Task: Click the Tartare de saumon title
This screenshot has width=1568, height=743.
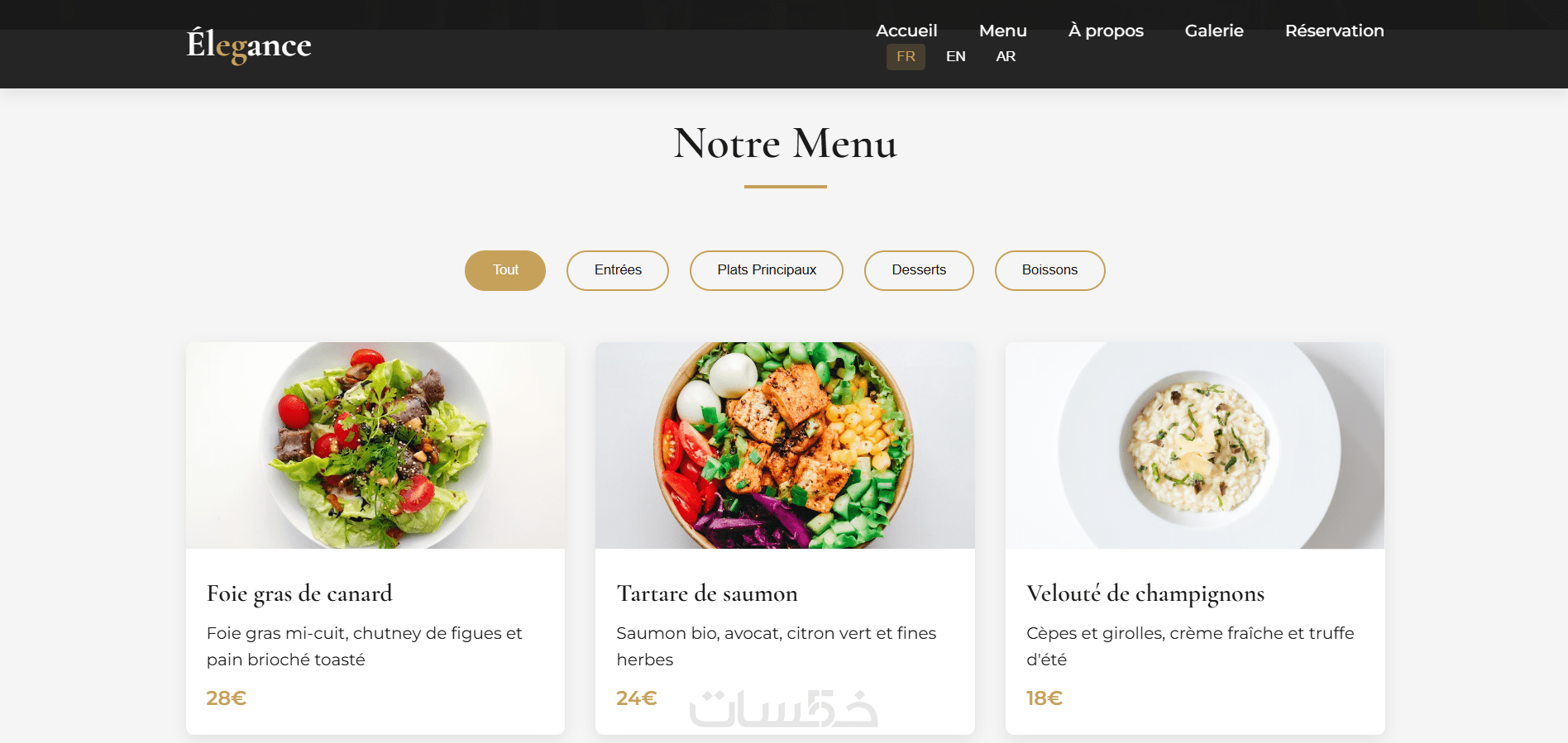Action: [x=707, y=593]
